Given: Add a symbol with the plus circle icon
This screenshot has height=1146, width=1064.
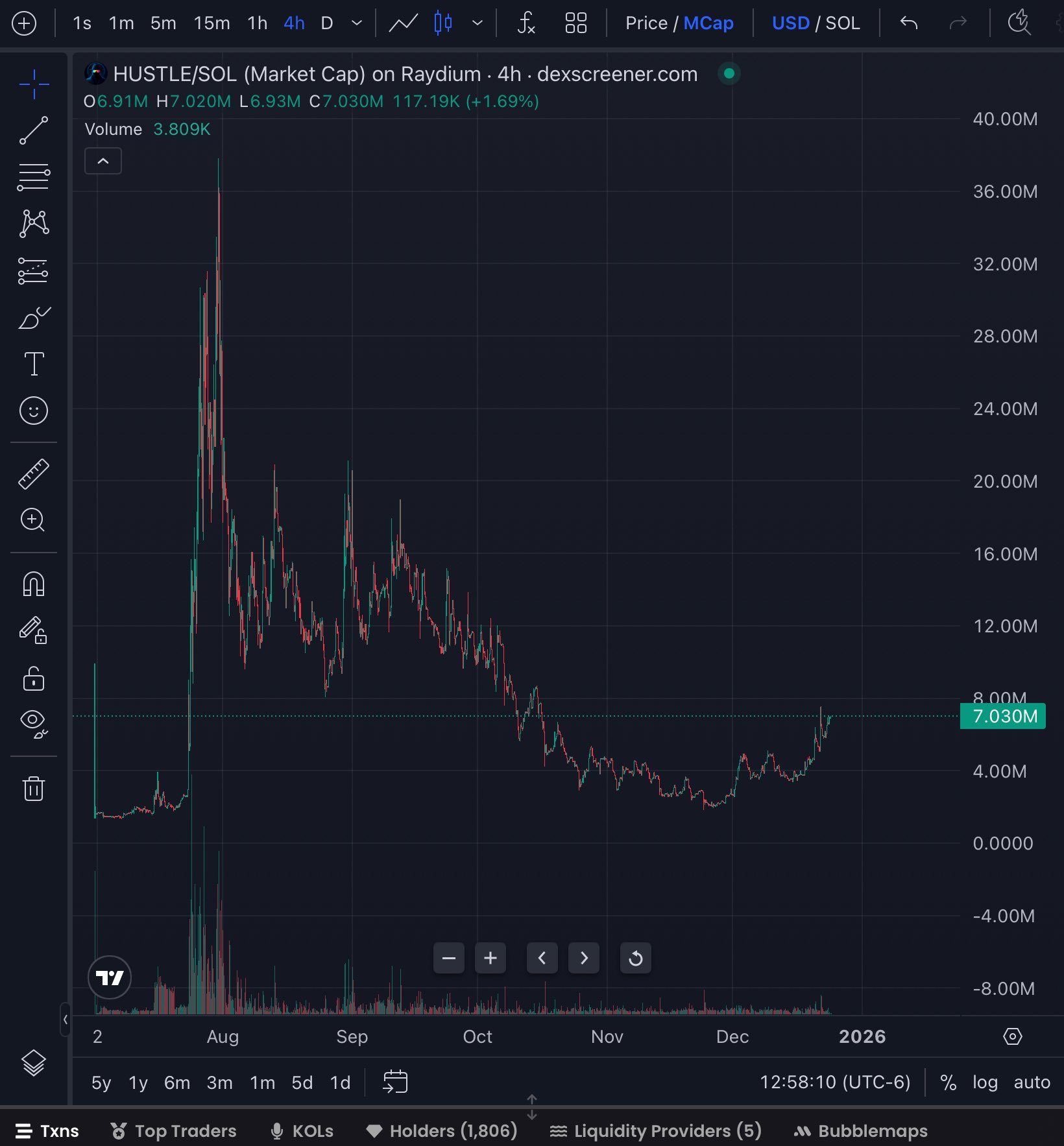Looking at the screenshot, I should coord(24,24).
